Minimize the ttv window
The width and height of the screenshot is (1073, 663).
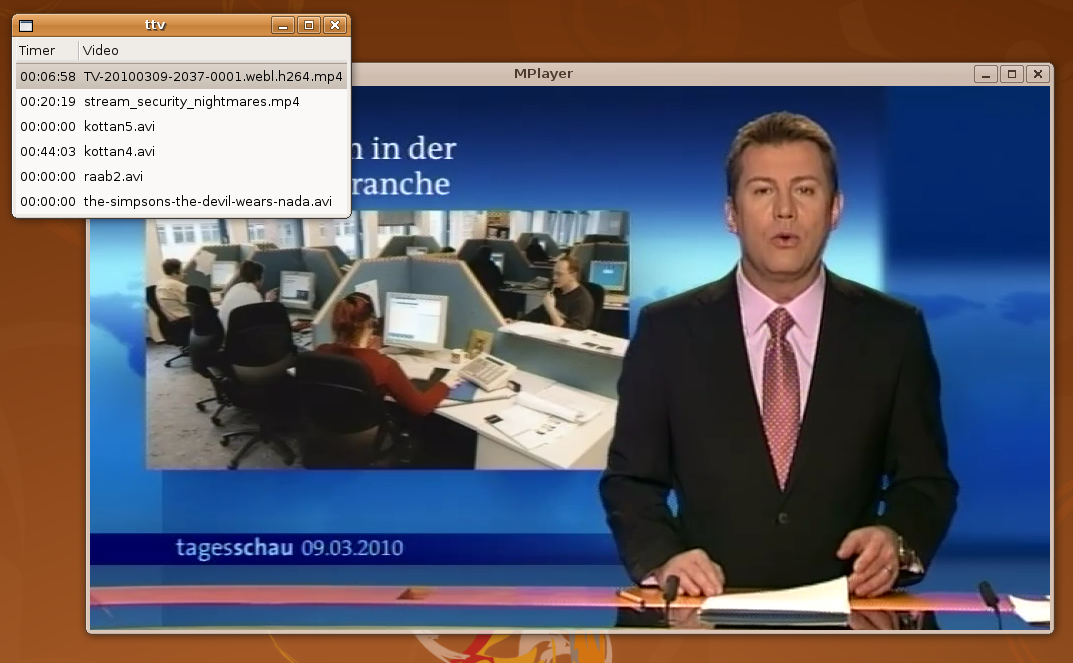click(283, 25)
